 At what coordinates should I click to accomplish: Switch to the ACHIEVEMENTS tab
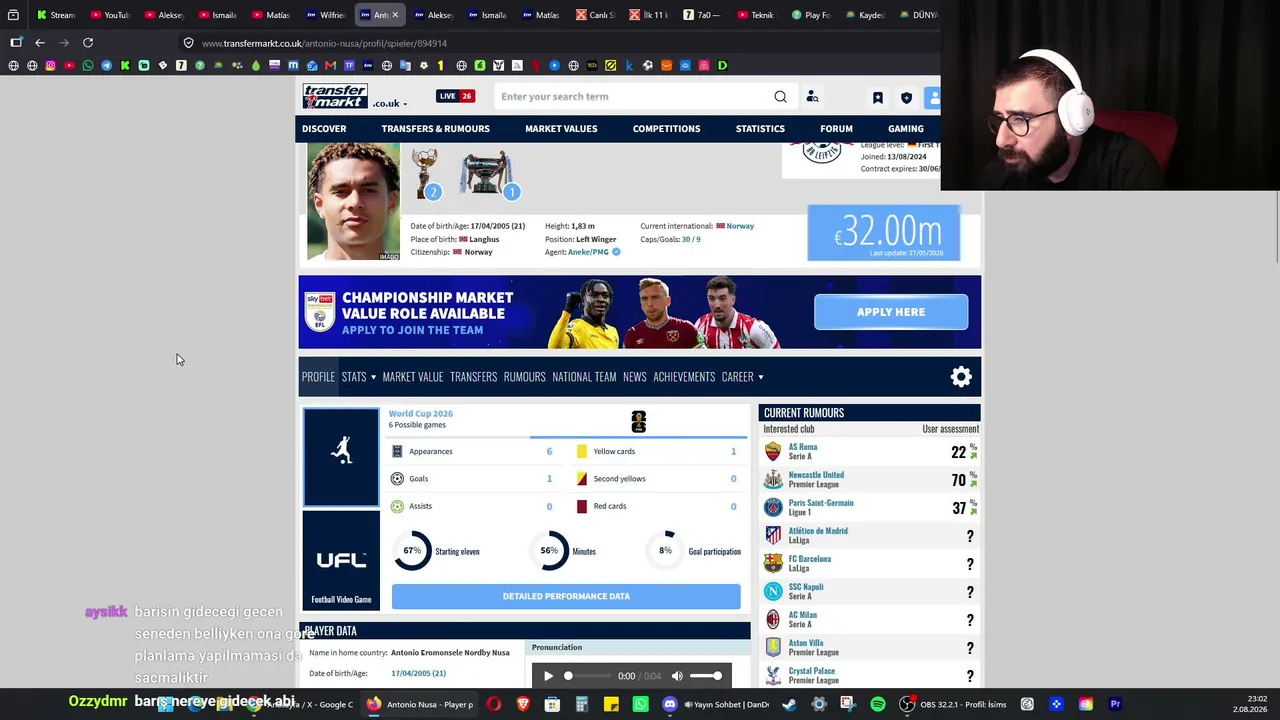684,377
